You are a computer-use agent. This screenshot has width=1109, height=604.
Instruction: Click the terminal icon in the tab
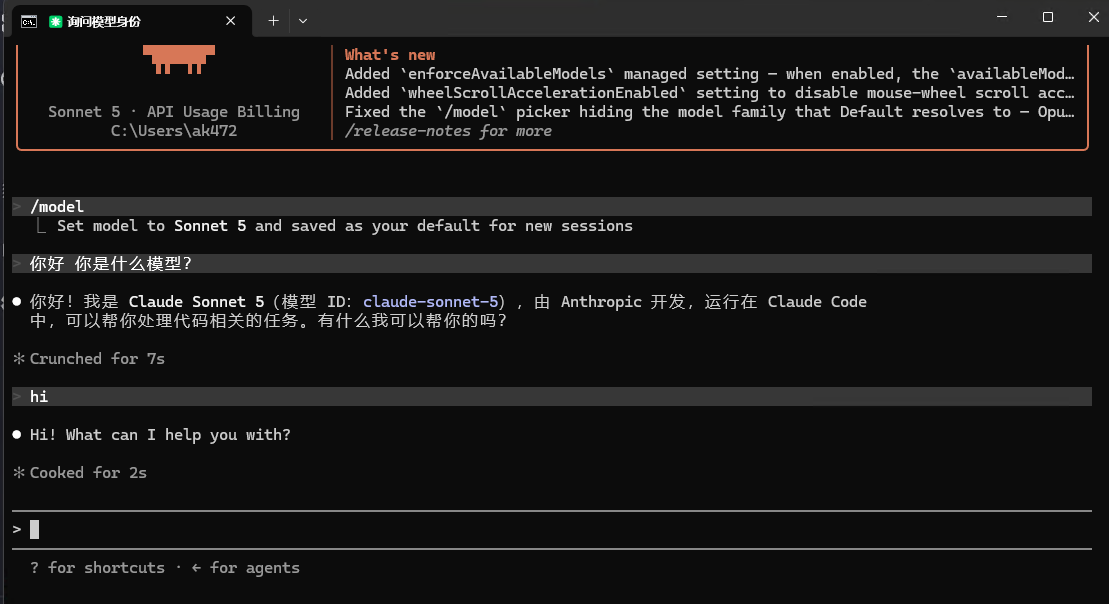[29, 22]
